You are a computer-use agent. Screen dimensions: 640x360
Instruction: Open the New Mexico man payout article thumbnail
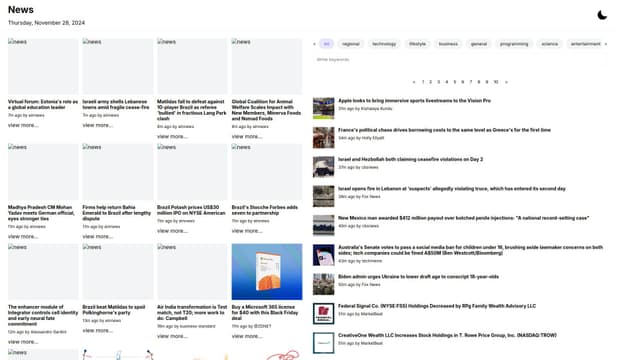click(x=324, y=226)
